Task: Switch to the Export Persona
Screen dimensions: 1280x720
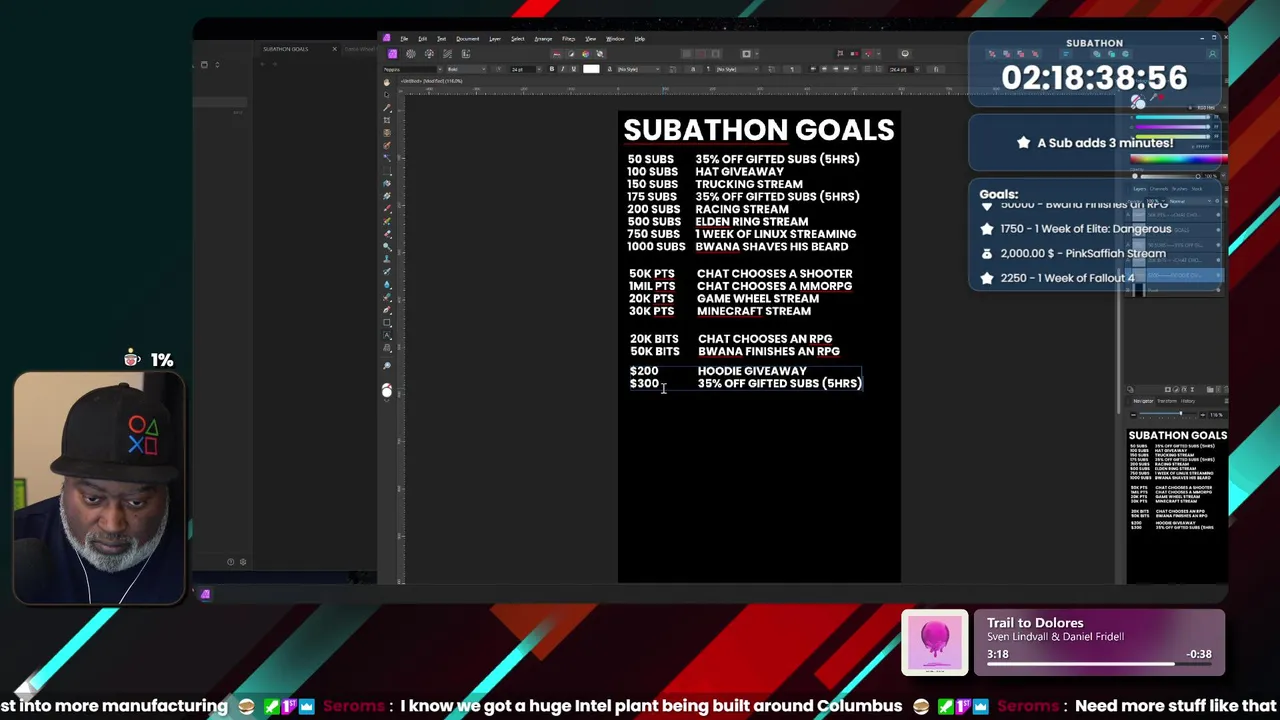Action: point(465,53)
